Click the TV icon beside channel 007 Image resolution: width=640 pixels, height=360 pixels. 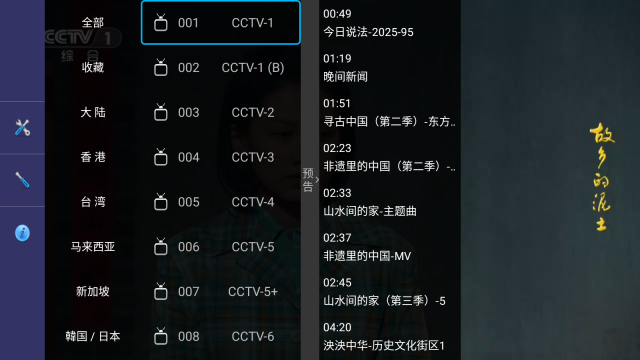pyautogui.click(x=161, y=292)
